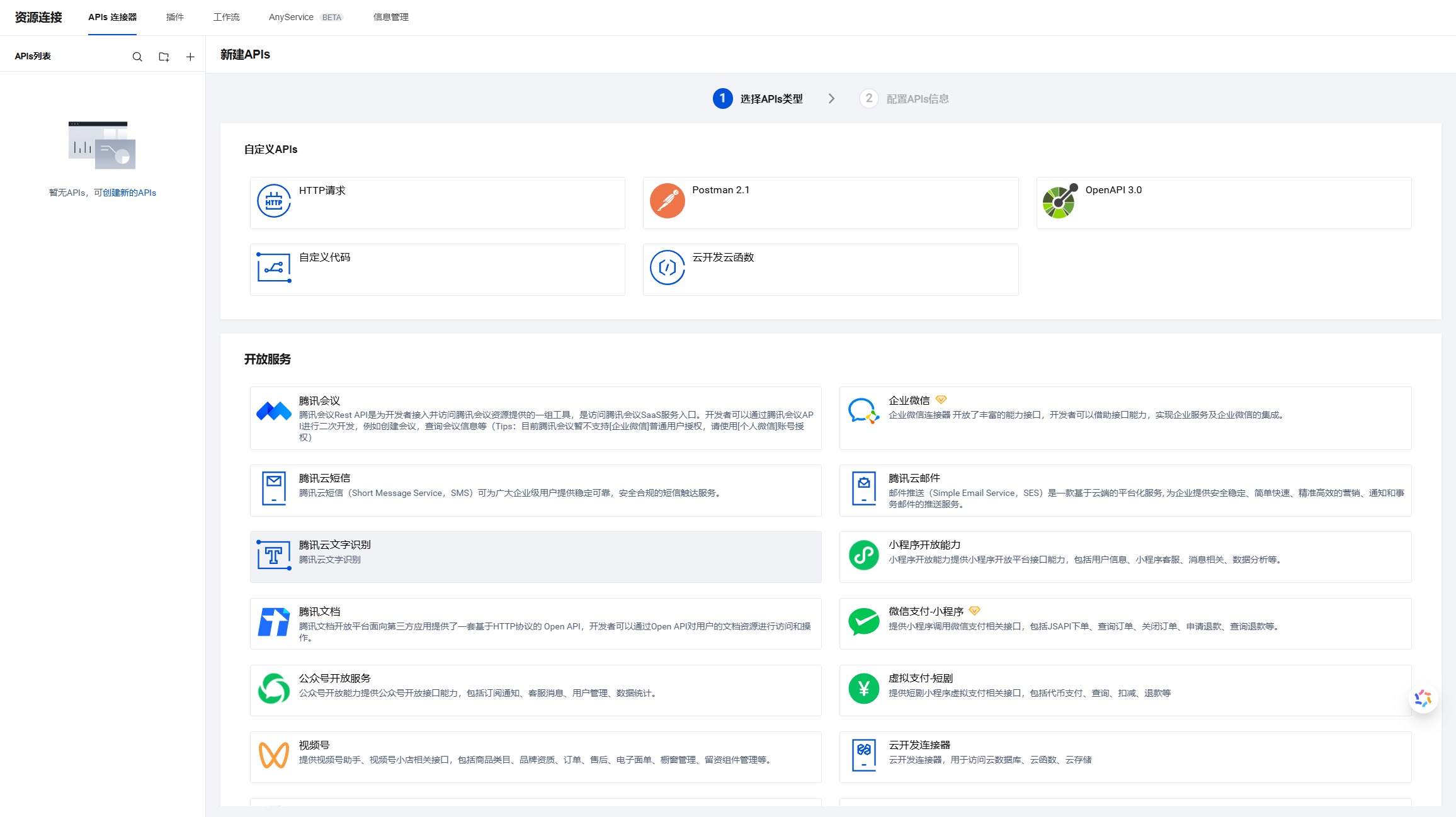The image size is (1456, 817).
Task: Click the 公众号开放服务 title text
Action: click(334, 679)
